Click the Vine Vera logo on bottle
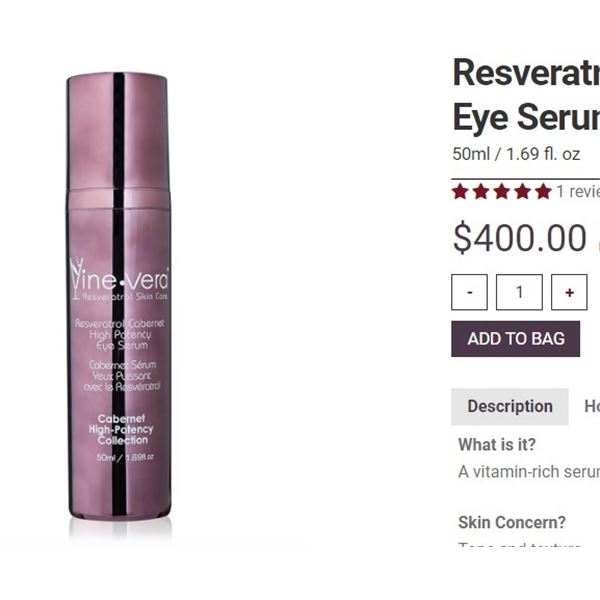This screenshot has height=600, width=600. [119, 279]
